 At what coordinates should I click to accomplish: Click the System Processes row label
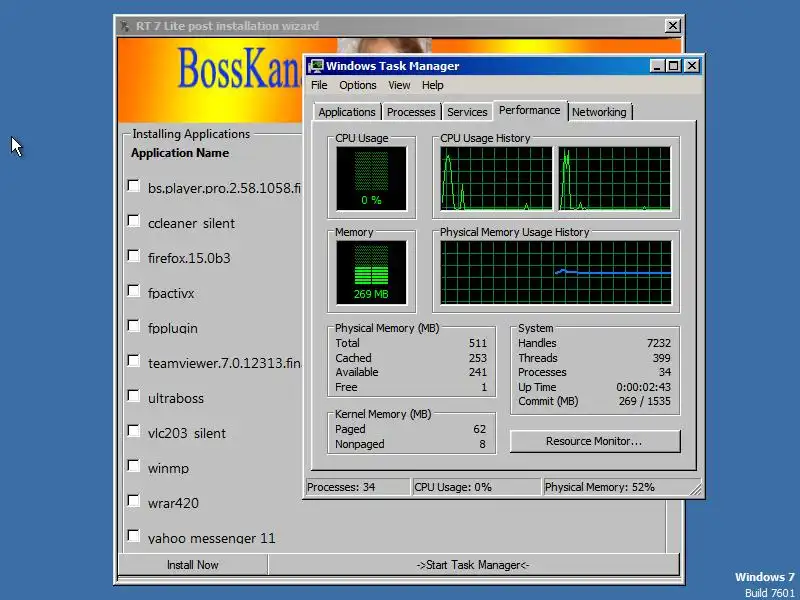click(x=542, y=372)
